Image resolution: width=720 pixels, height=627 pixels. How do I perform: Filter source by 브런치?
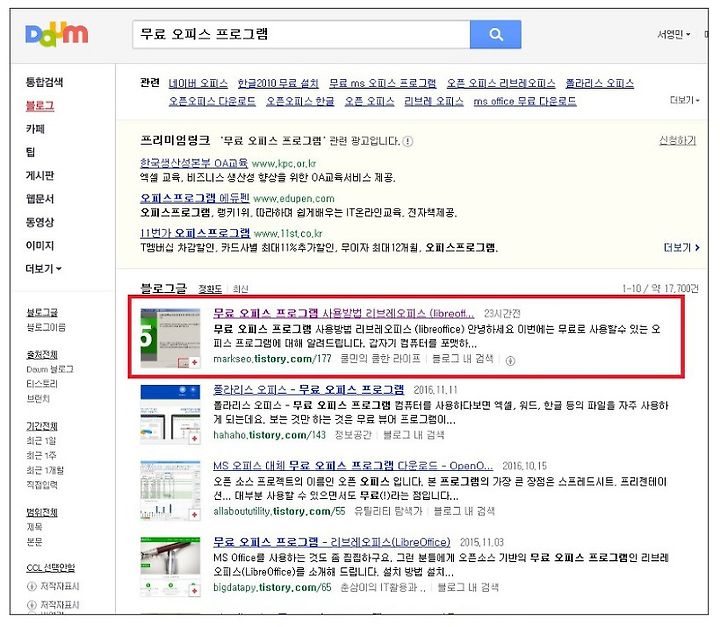(x=38, y=399)
